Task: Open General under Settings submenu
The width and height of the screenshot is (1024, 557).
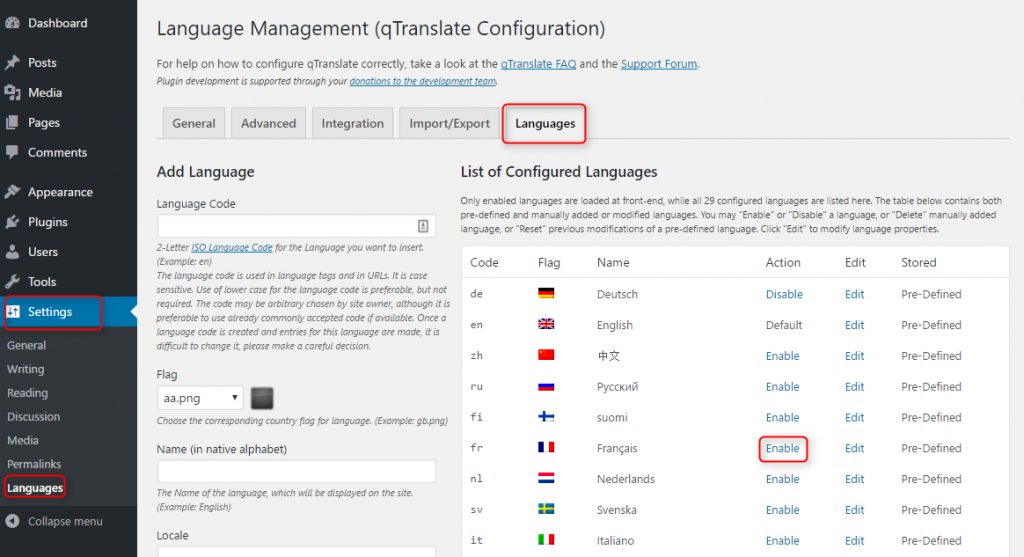Action: tap(26, 345)
